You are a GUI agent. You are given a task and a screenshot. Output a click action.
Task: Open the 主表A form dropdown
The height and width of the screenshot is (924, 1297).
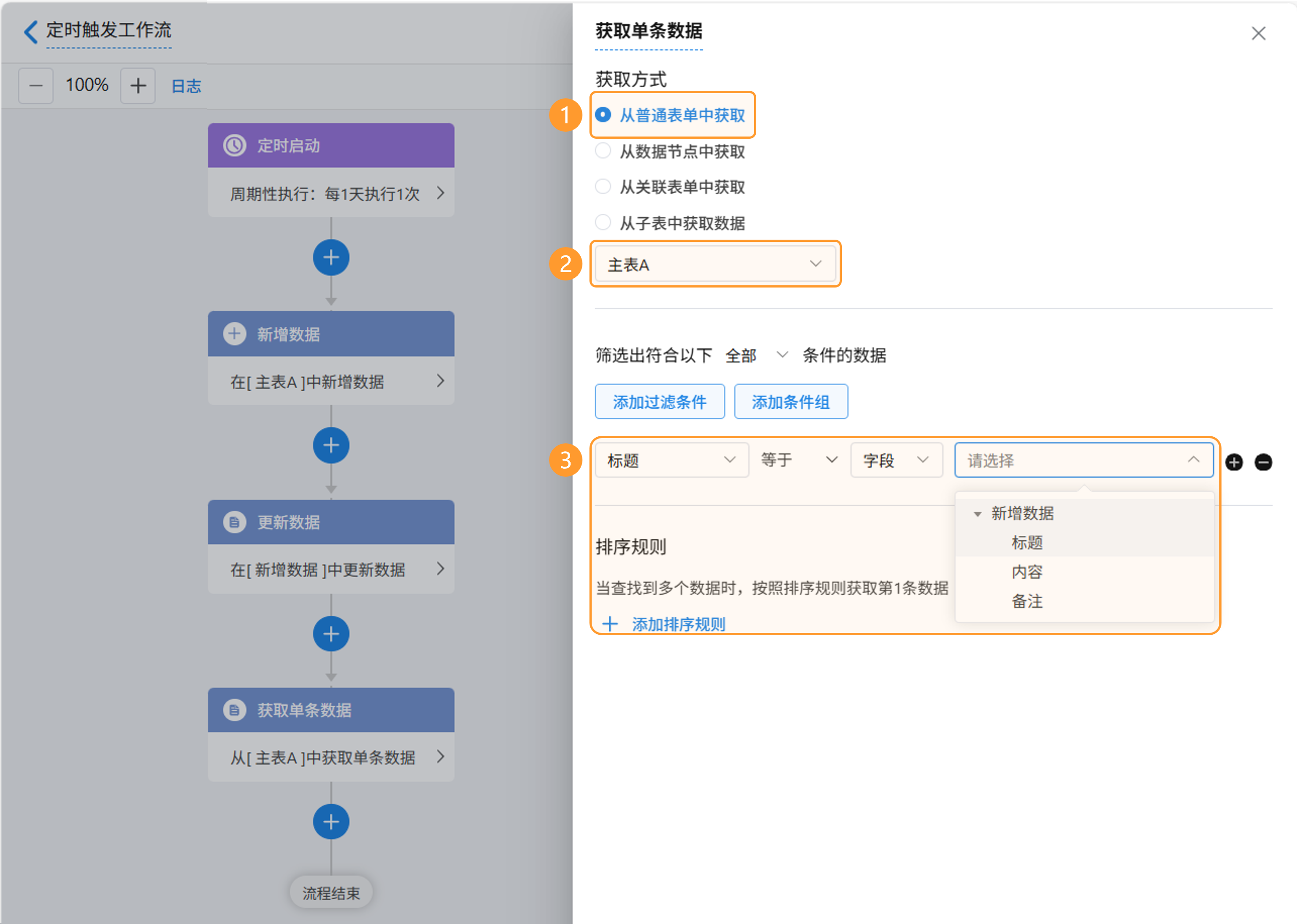(715, 265)
